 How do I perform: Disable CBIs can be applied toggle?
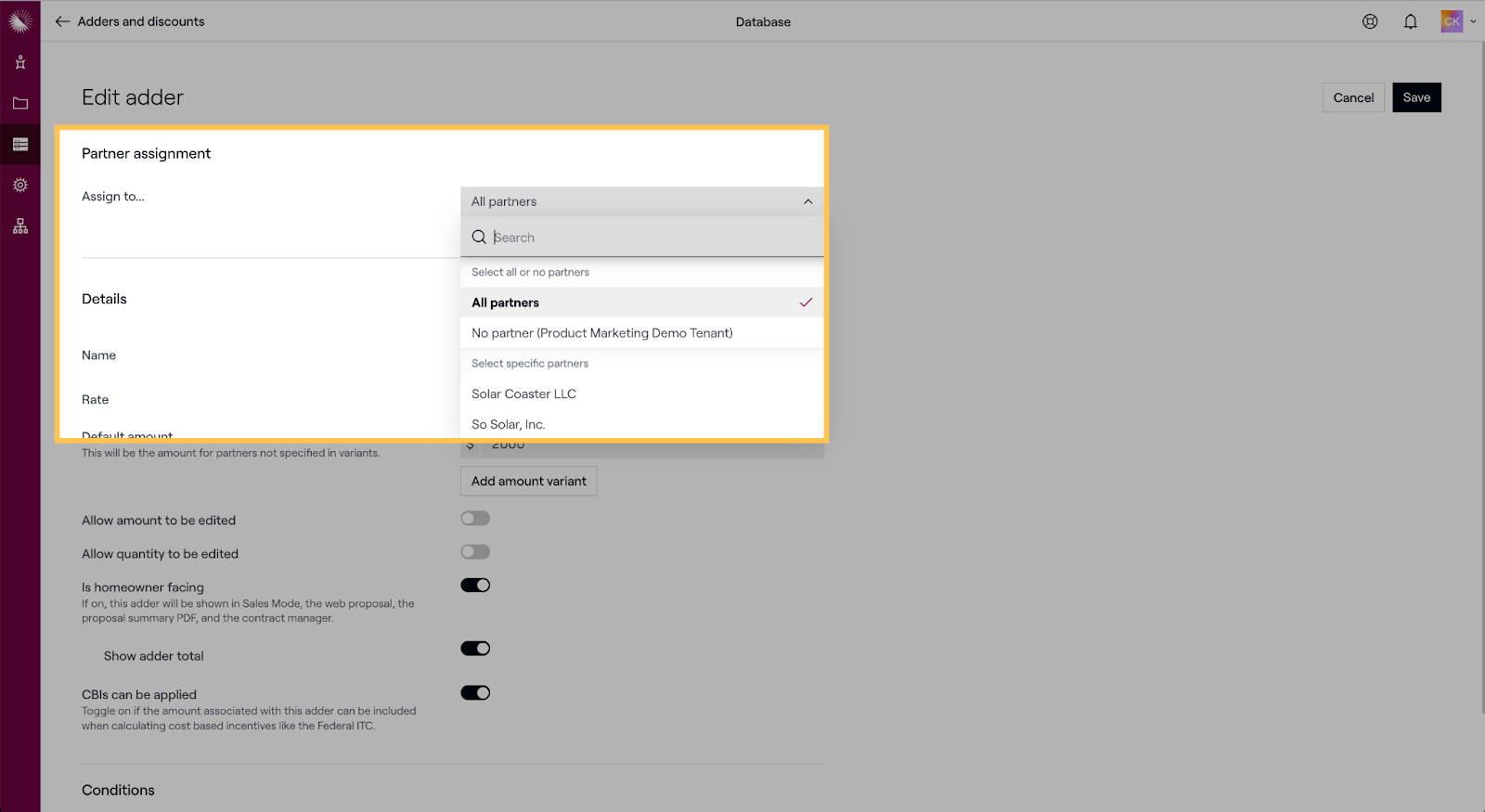click(x=475, y=693)
